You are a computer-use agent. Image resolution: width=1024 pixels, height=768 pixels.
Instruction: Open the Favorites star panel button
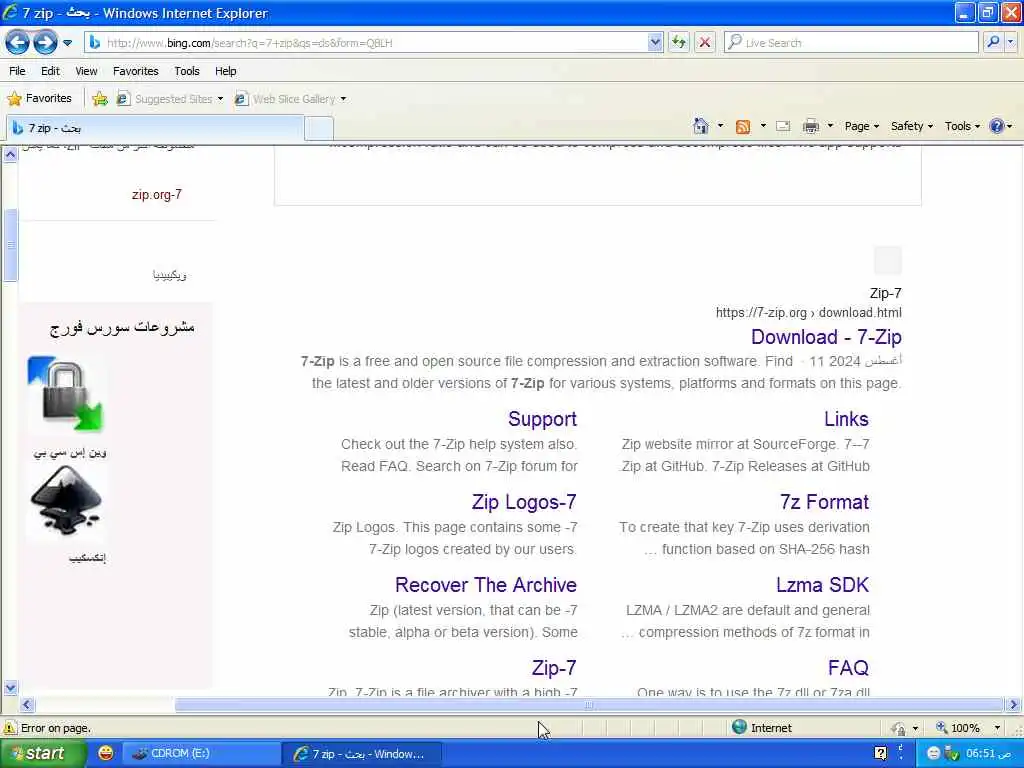point(39,99)
